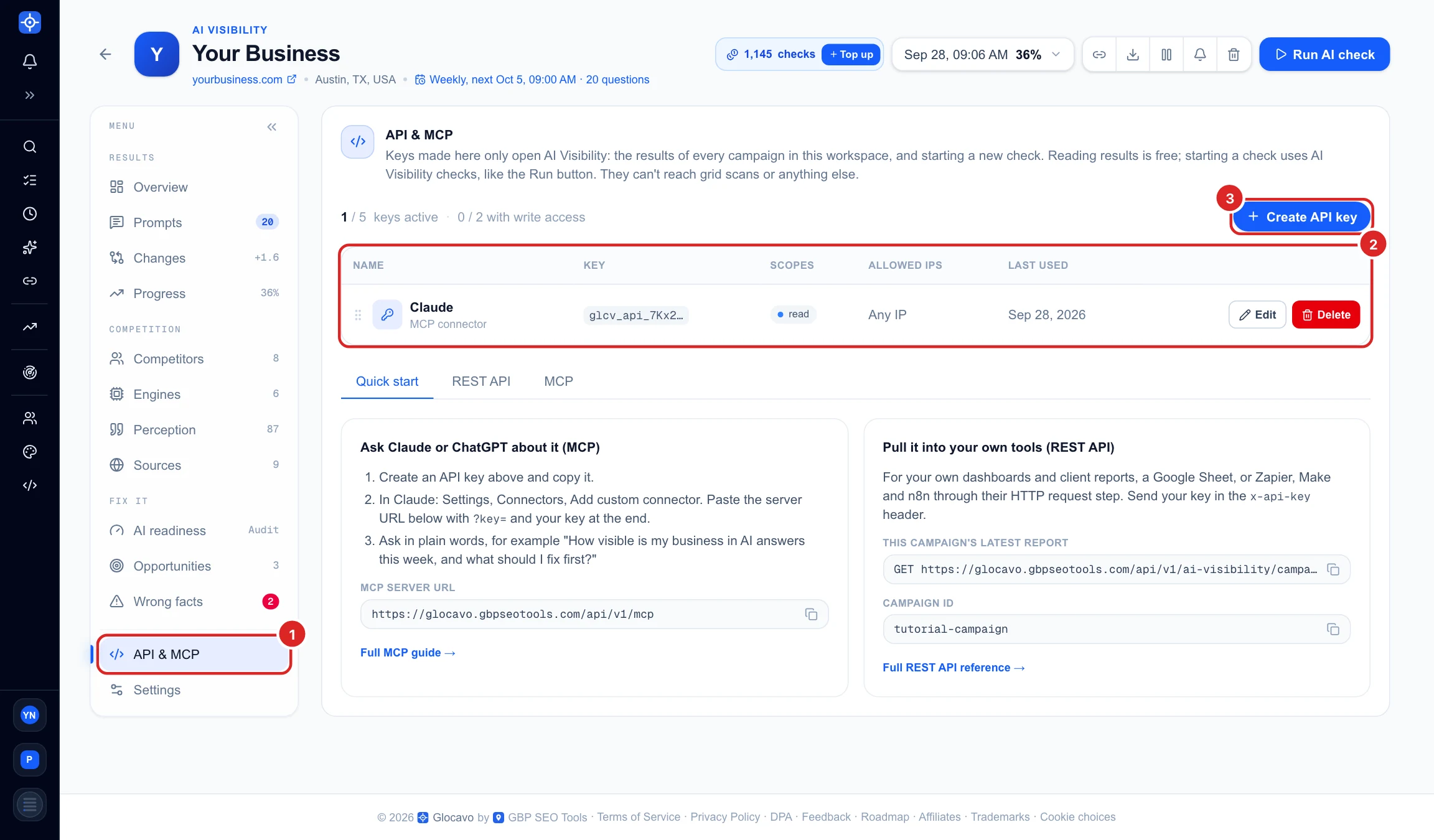Copy share link icon in header toolbar

1099,54
